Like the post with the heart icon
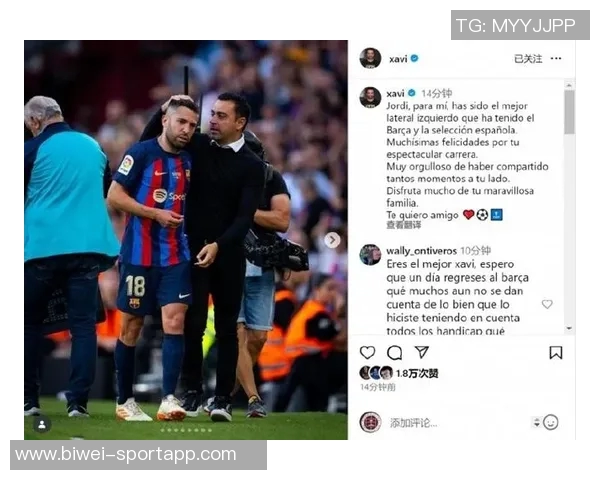Viewport: 600px width, 480px height. 367,352
